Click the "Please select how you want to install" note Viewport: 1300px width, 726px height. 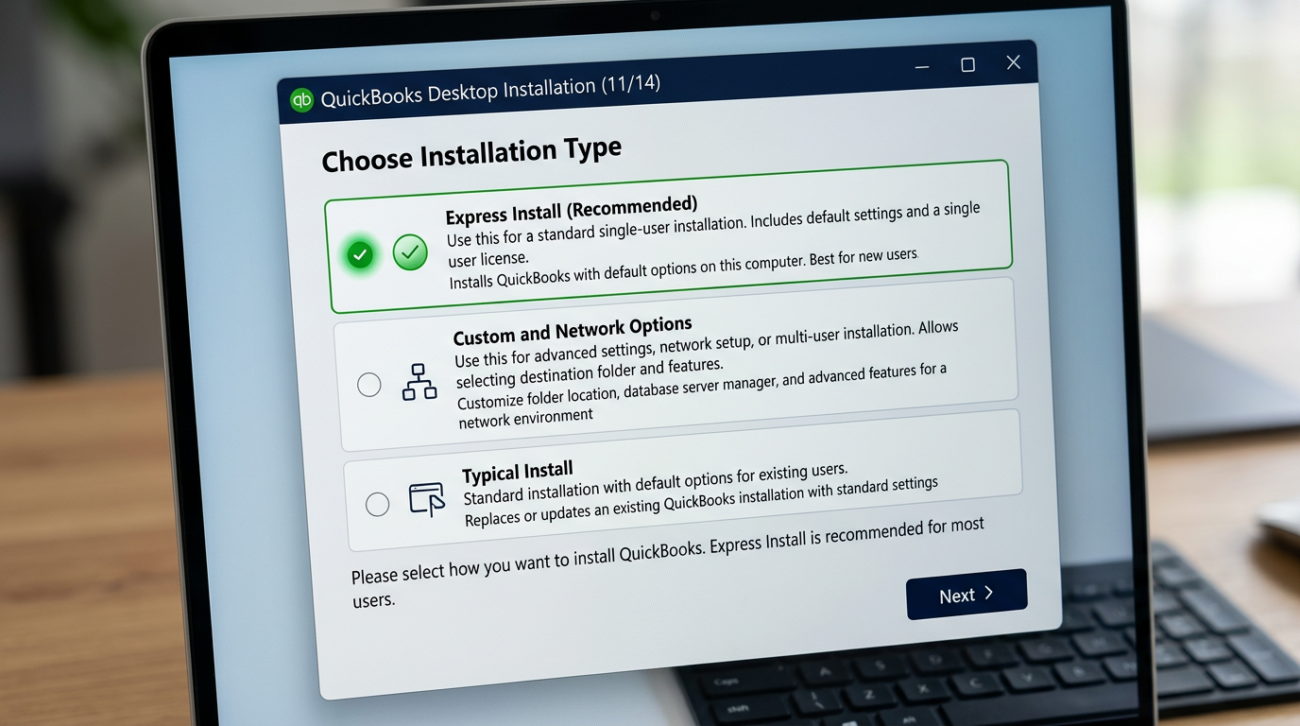[668, 563]
